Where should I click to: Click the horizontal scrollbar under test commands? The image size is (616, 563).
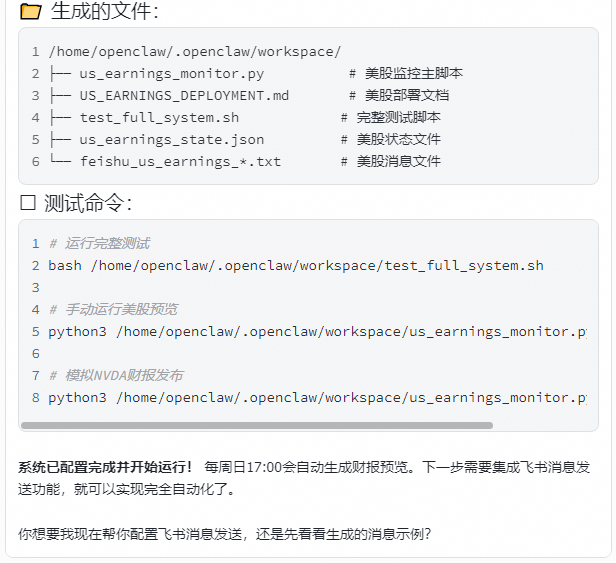pos(257,425)
